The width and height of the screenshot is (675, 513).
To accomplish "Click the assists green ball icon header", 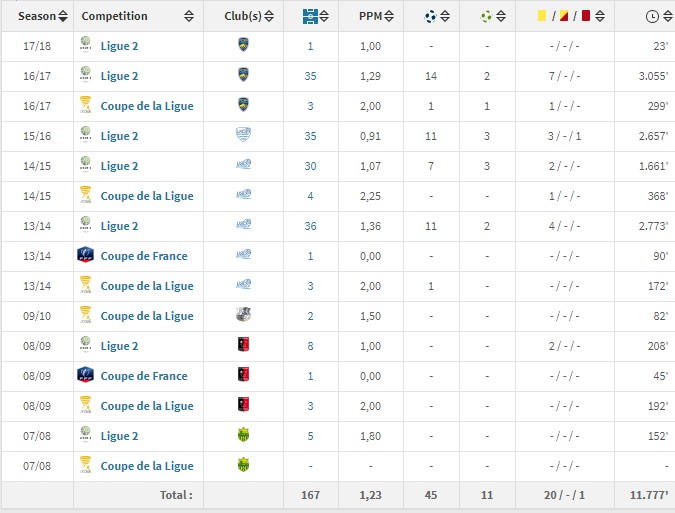I will (x=486, y=16).
